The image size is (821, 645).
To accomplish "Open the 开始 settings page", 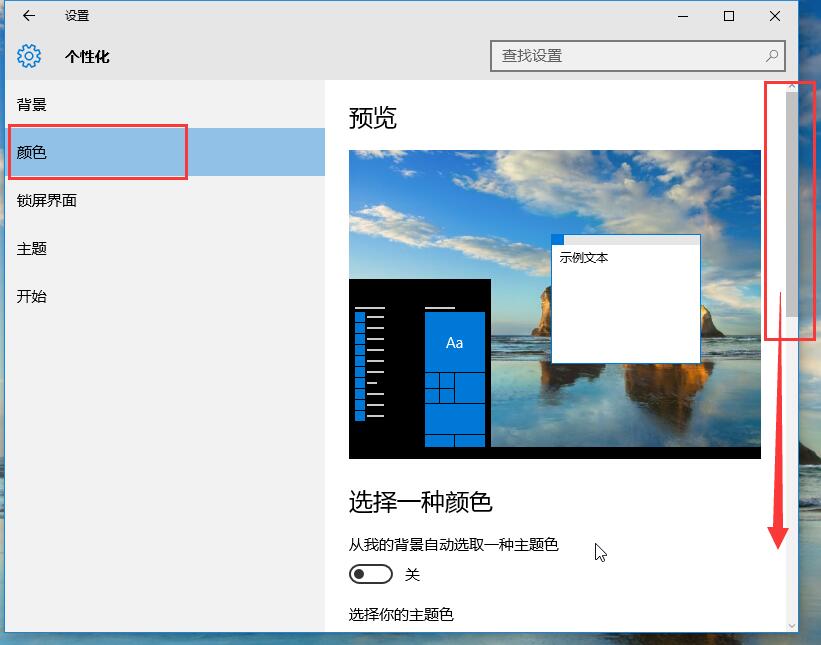I will 165,296.
